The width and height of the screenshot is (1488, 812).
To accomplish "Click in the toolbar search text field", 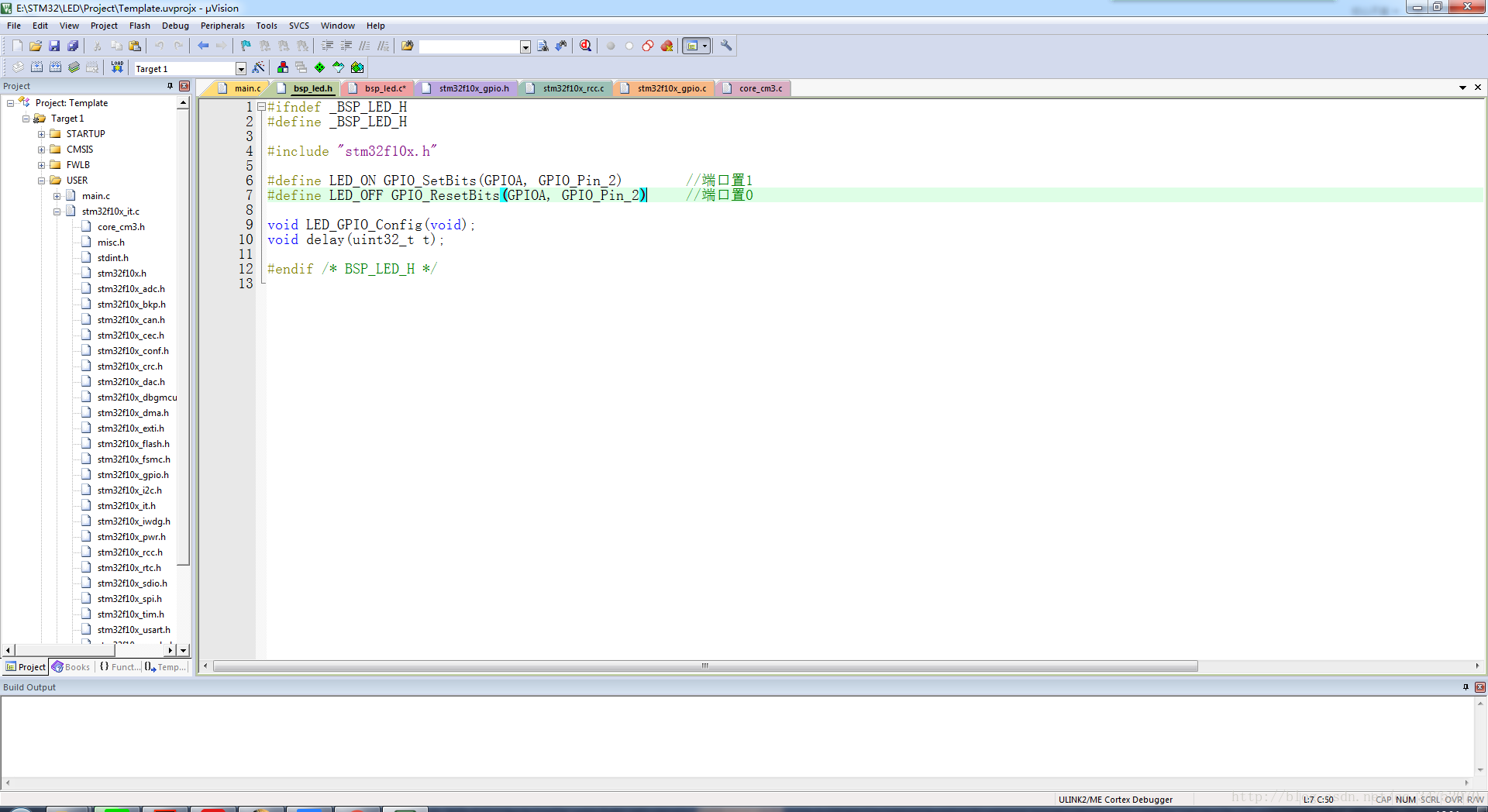I will [470, 47].
